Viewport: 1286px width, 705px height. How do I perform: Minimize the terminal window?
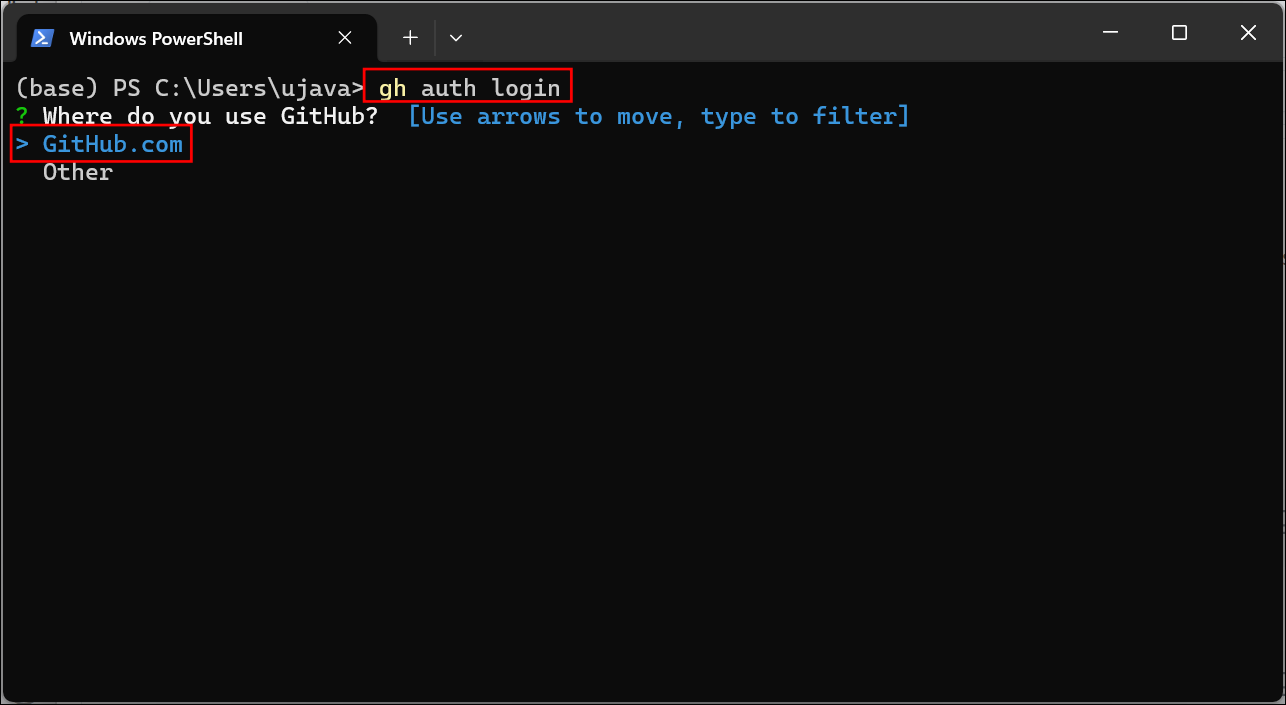(x=1110, y=33)
